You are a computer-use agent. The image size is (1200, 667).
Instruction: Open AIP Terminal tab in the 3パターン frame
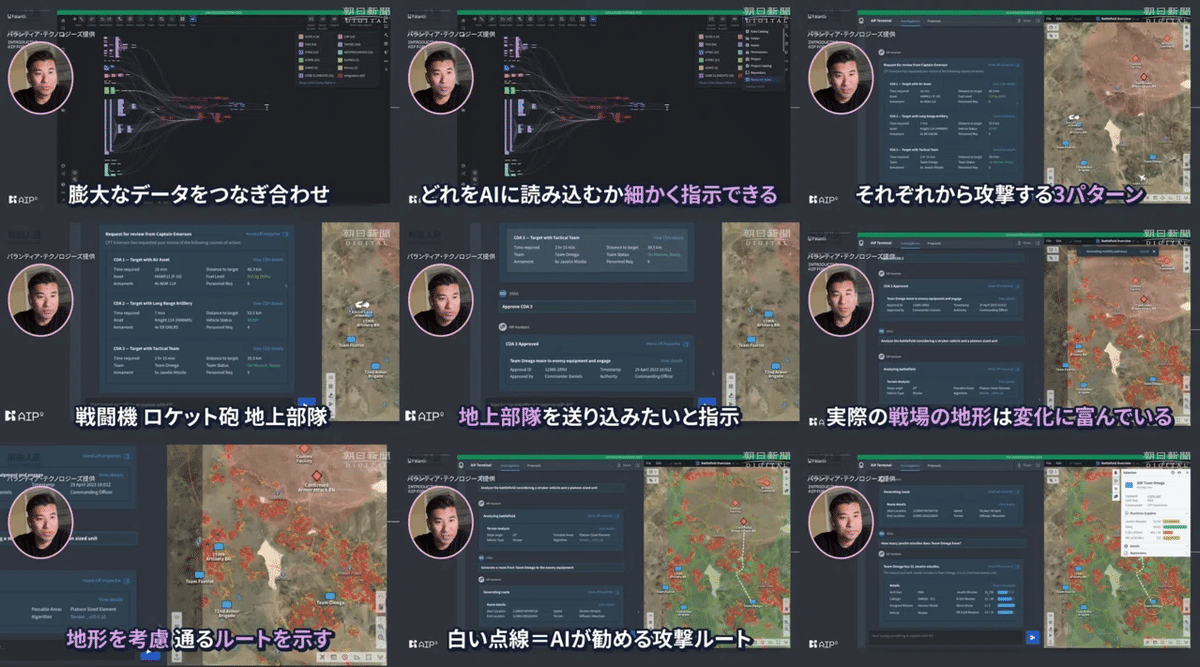coord(881,21)
